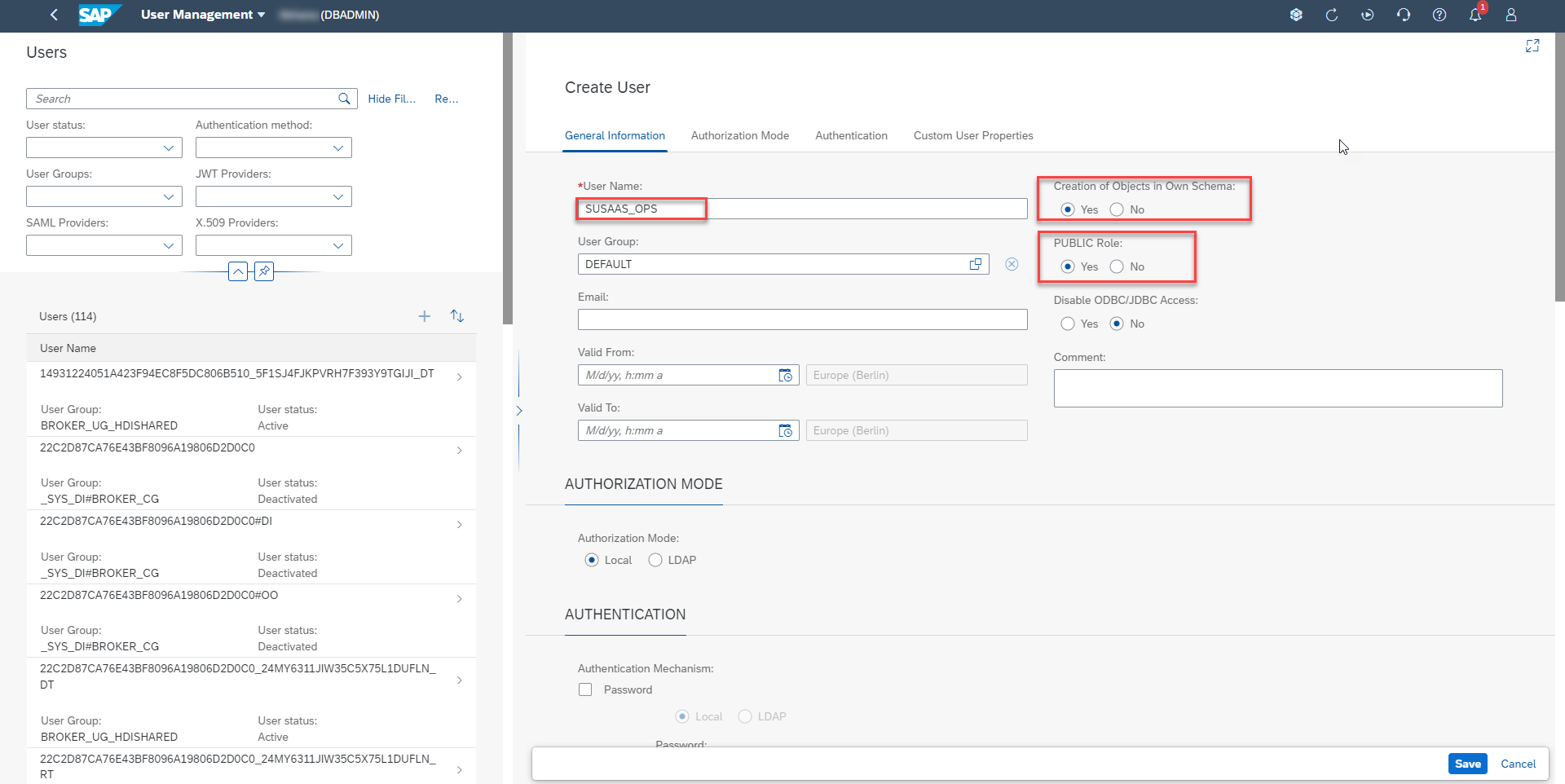
Task: Open the Valid To date picker icon
Action: tap(786, 430)
